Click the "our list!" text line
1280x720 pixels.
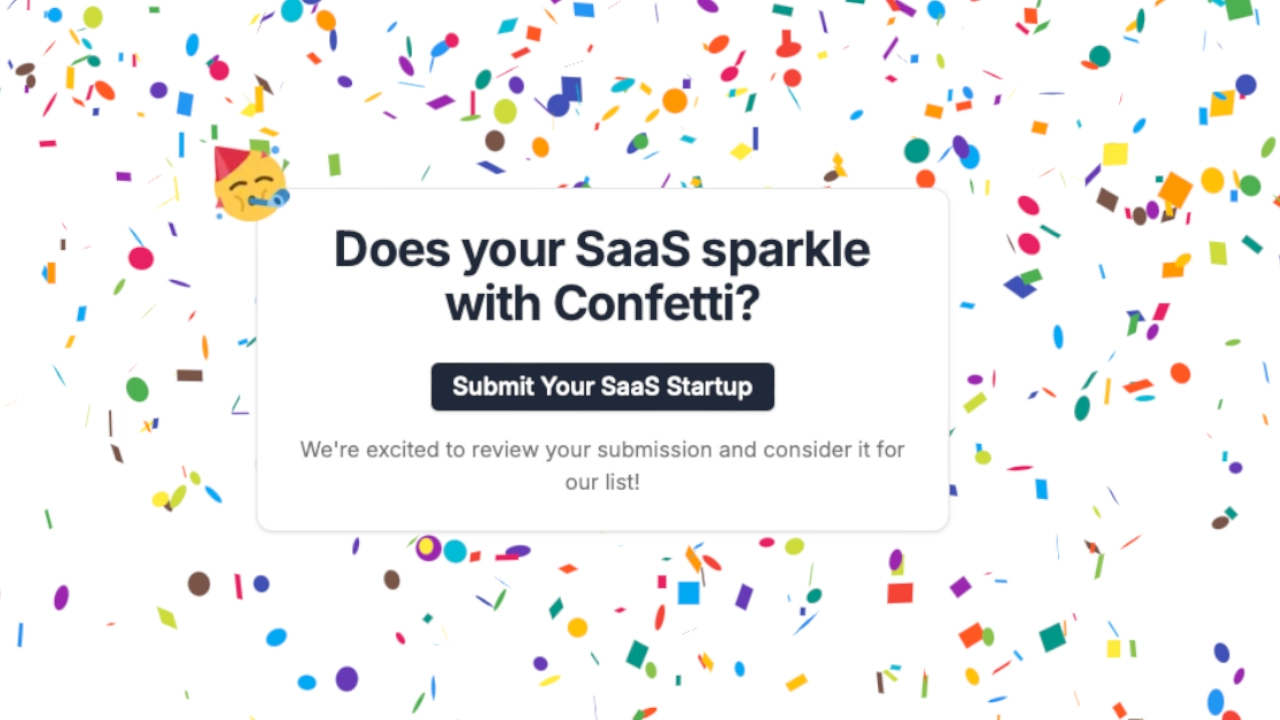(602, 482)
